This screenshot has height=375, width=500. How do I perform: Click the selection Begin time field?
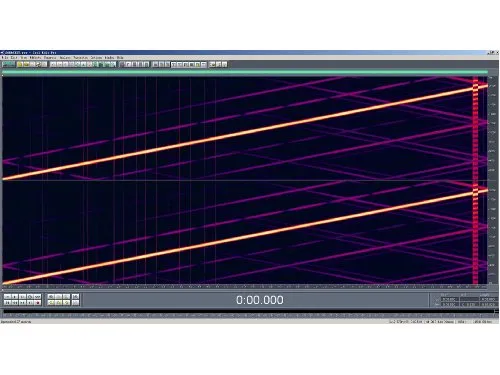pos(450,299)
